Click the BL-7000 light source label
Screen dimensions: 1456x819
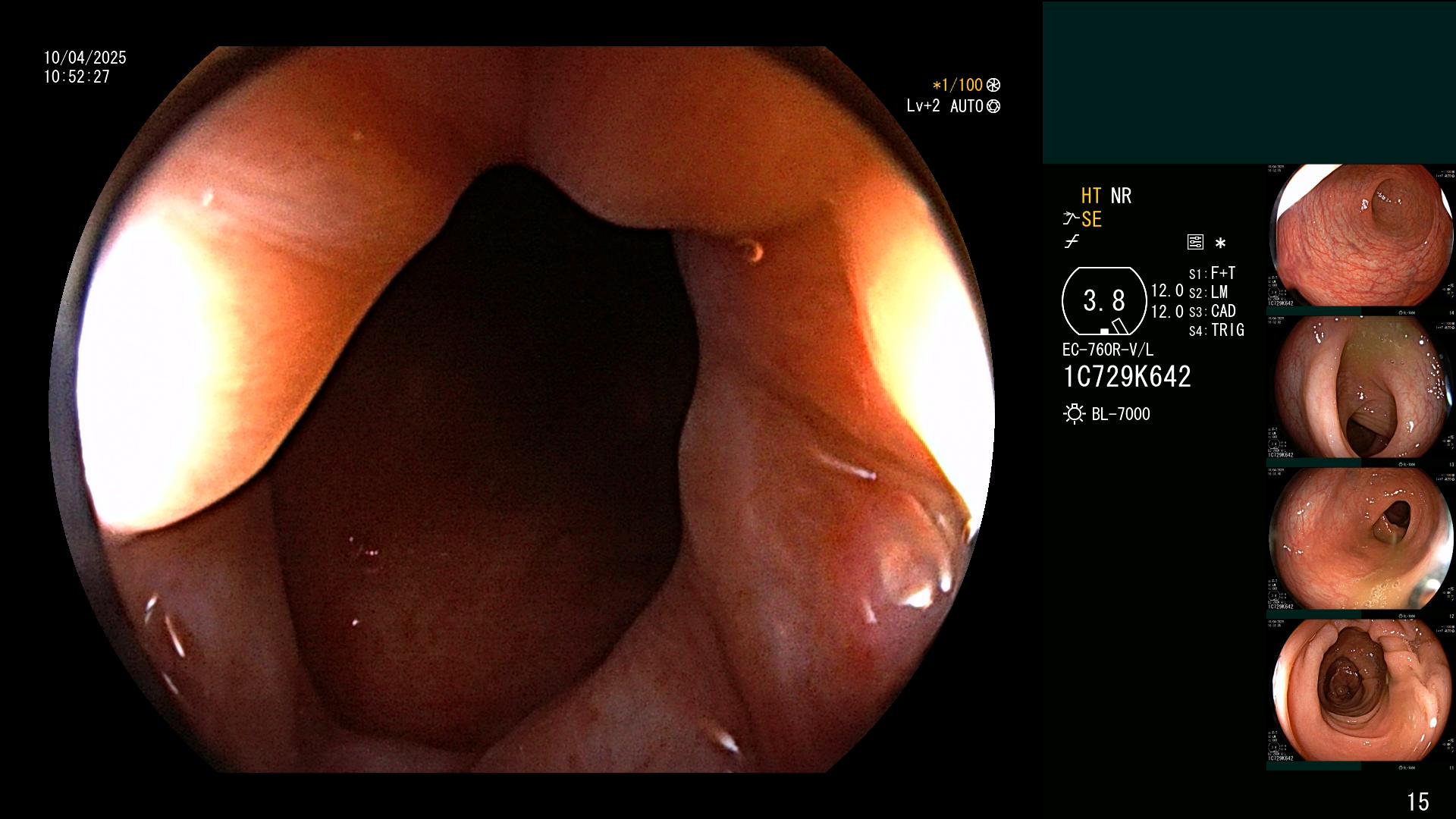pos(1121,414)
